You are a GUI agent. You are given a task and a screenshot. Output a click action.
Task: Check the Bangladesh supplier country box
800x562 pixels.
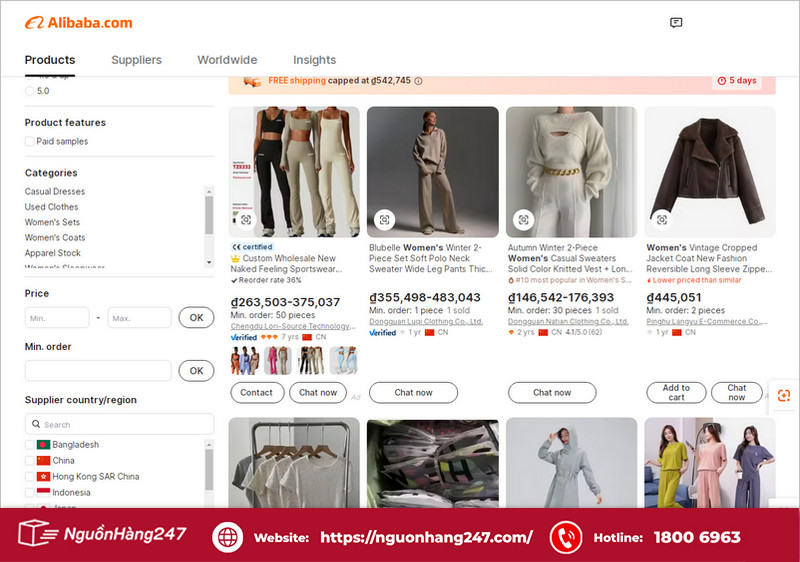pyautogui.click(x=30, y=445)
